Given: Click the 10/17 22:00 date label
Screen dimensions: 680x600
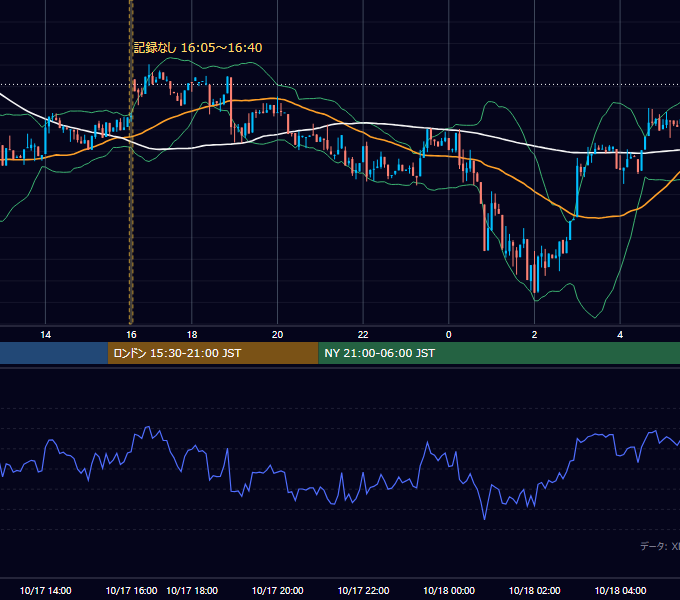Looking at the screenshot, I should click(x=363, y=590).
